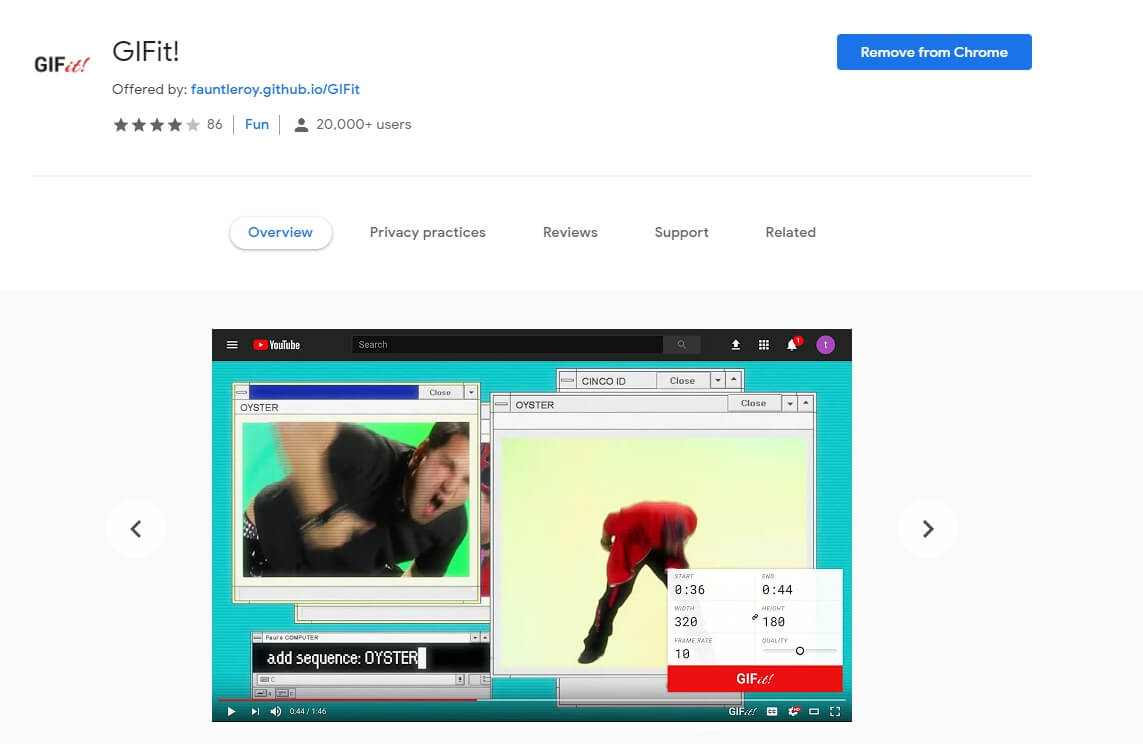Open YouTube notifications bell
1143x744 pixels.
(792, 345)
